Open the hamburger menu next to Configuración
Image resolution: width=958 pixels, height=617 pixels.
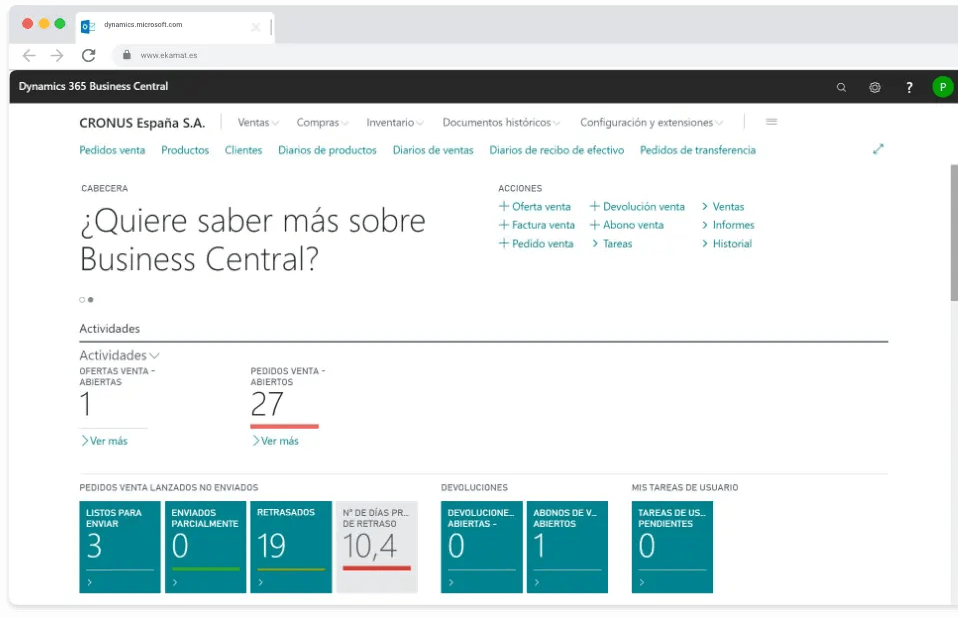pyautogui.click(x=771, y=122)
